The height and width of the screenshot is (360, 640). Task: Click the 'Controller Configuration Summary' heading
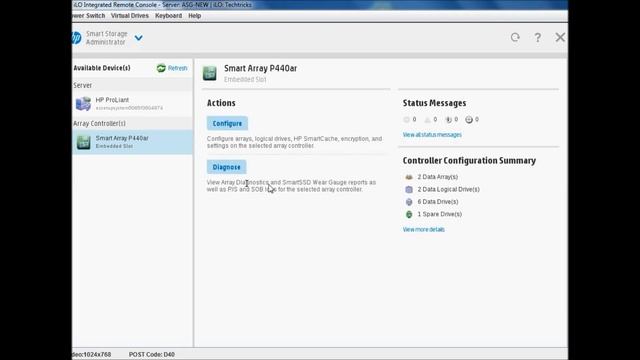pyautogui.click(x=469, y=160)
